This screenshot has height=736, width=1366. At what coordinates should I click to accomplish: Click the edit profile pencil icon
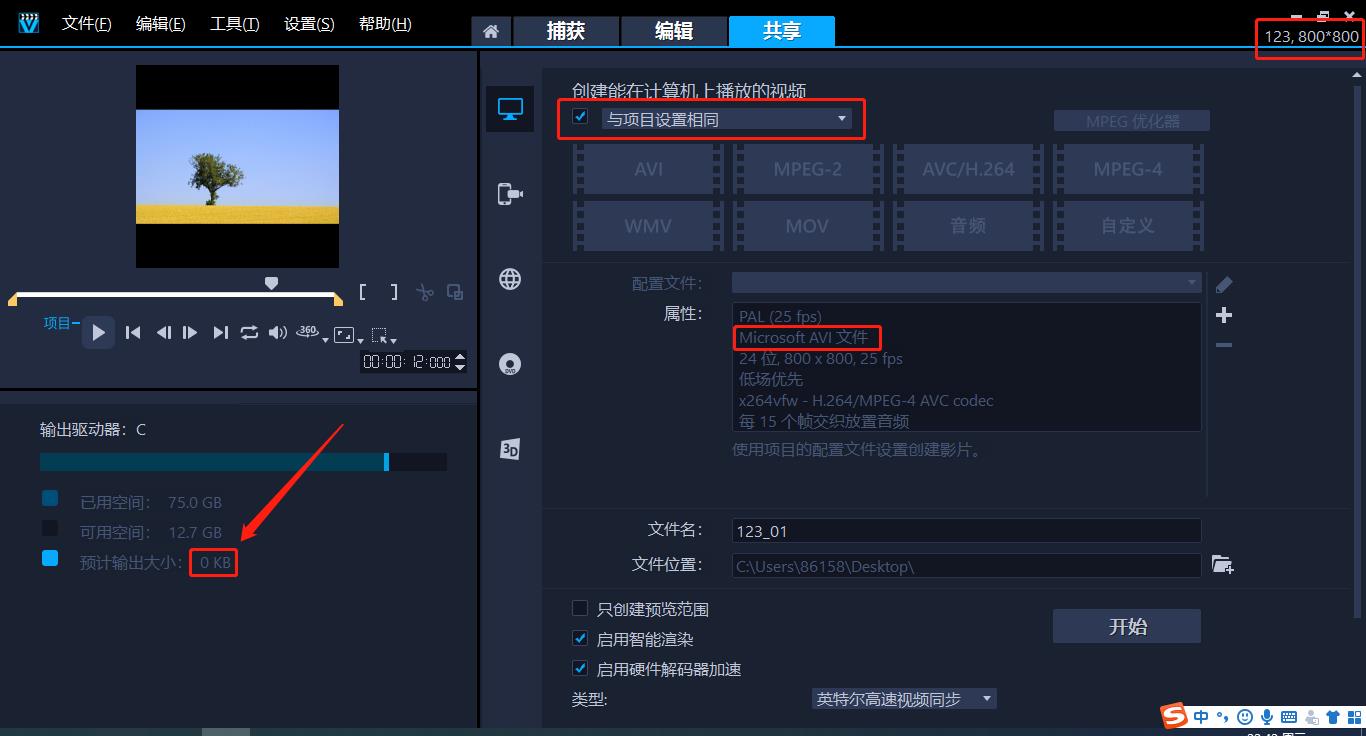(1224, 284)
